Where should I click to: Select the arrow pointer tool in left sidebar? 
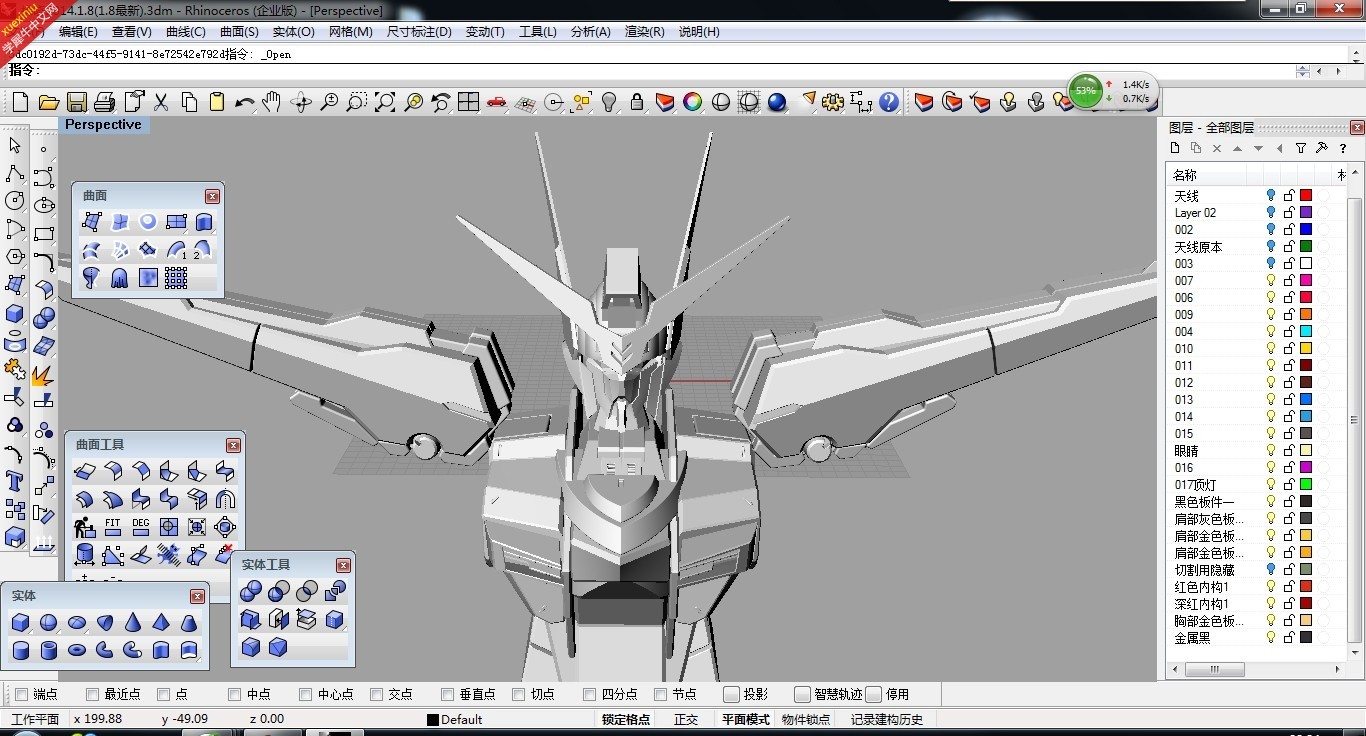(x=15, y=146)
